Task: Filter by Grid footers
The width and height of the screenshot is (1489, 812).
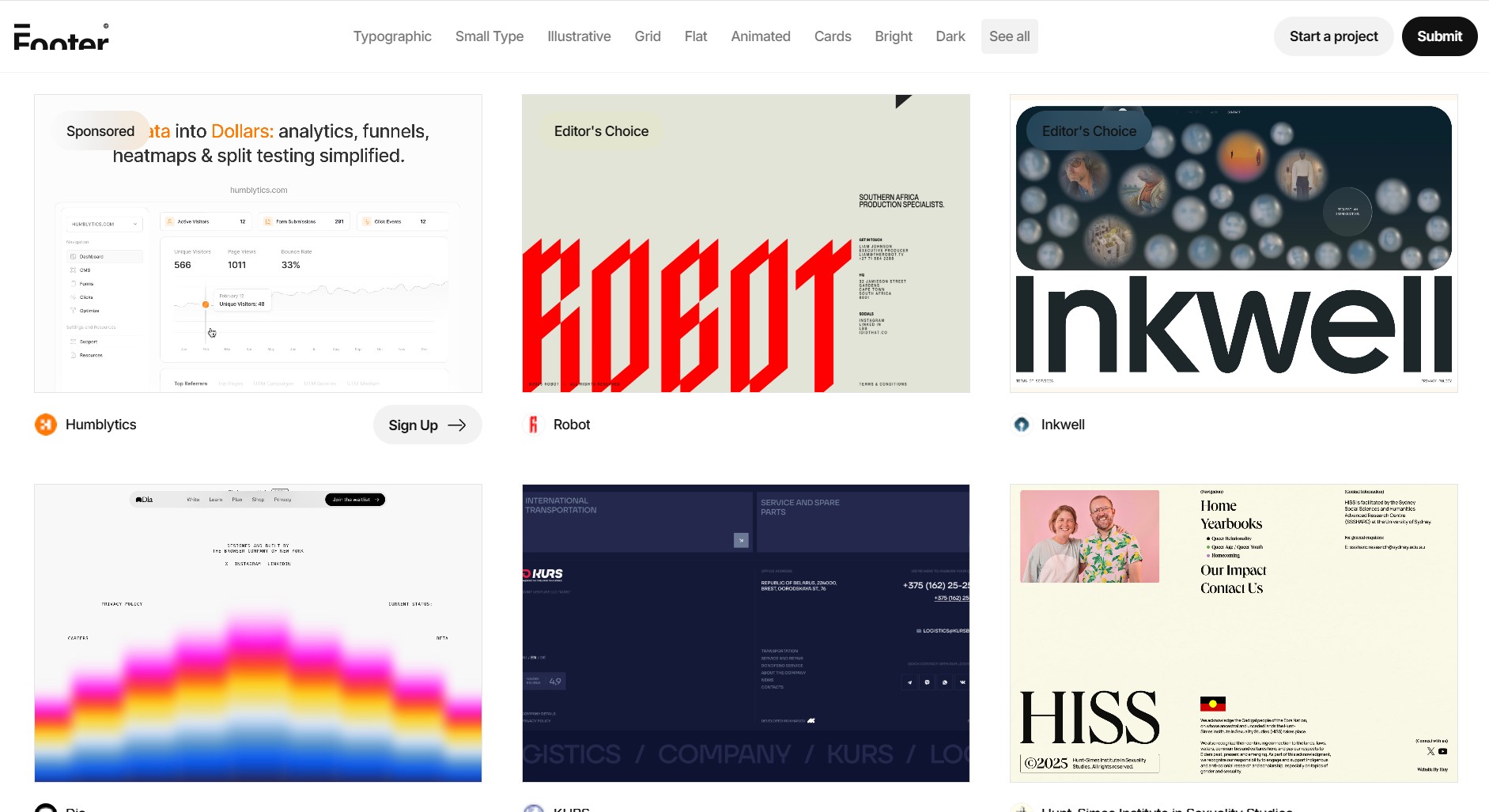Action: [648, 36]
